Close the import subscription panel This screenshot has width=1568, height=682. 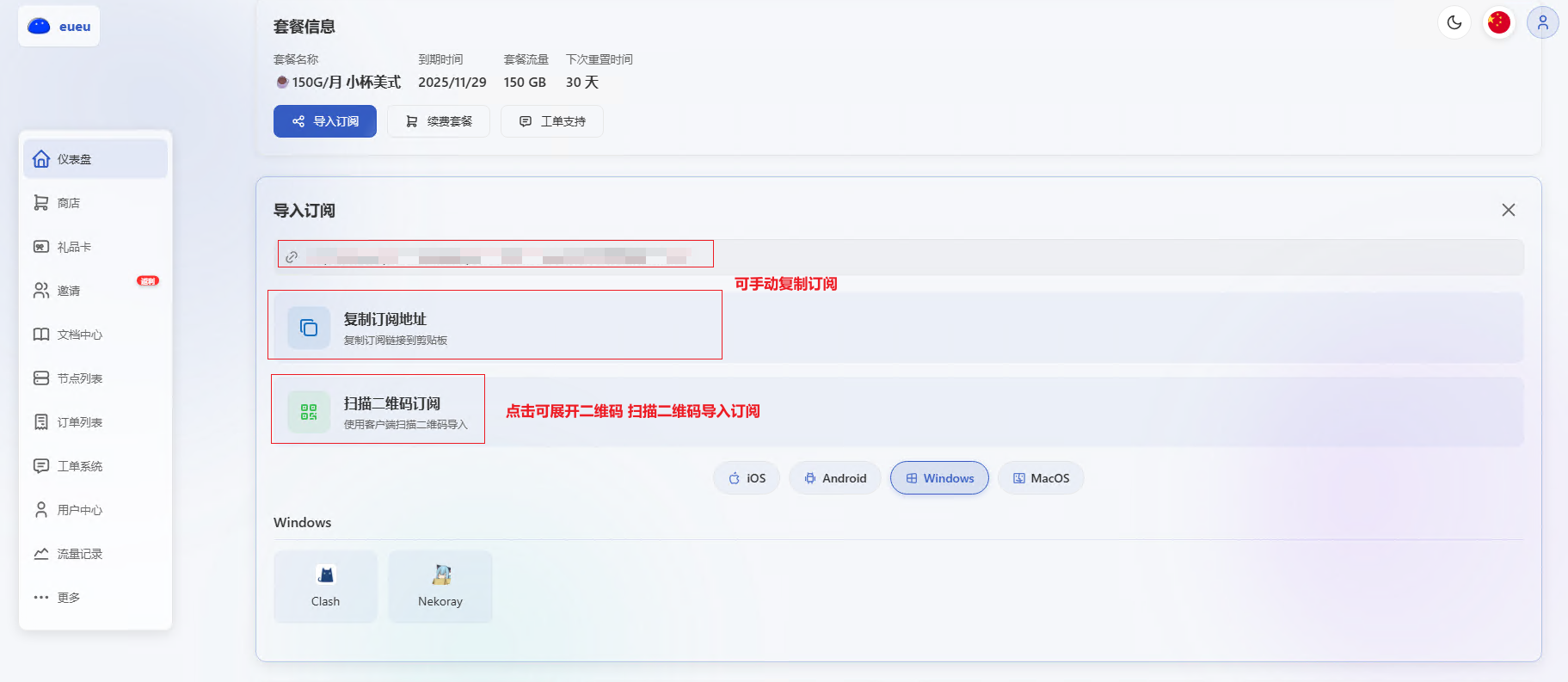(1508, 210)
